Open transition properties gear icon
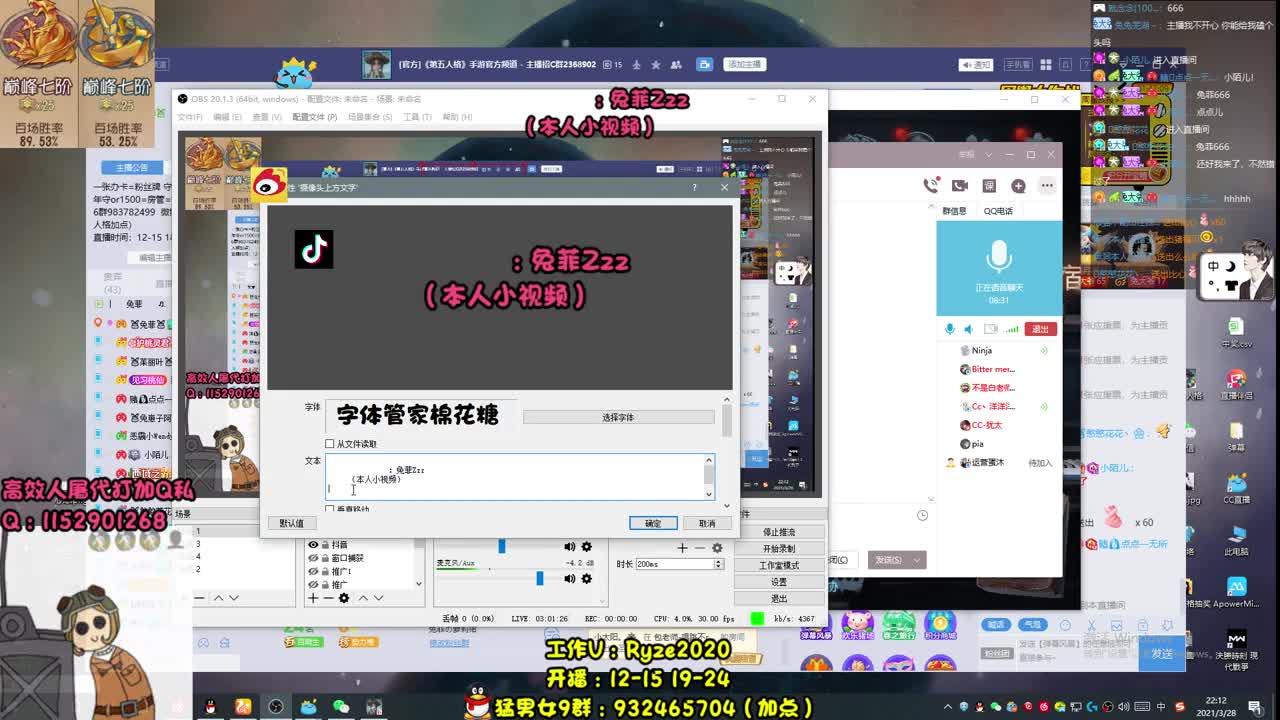 [717, 548]
